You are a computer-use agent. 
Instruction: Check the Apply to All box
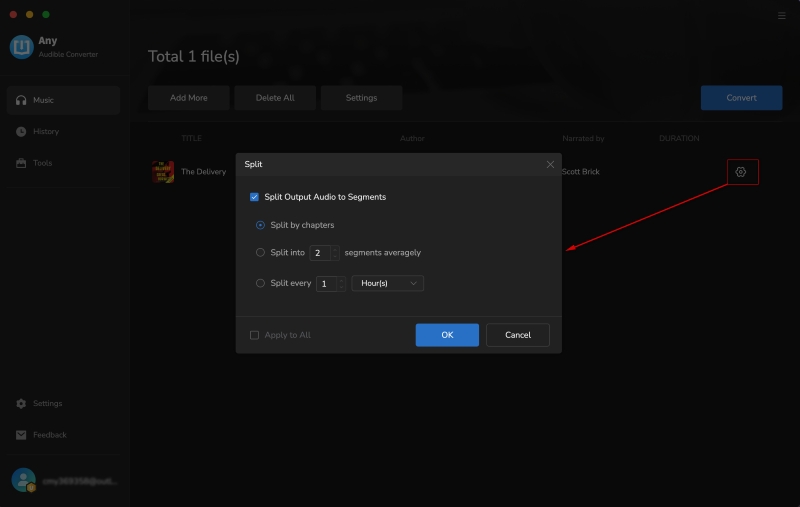(254, 335)
